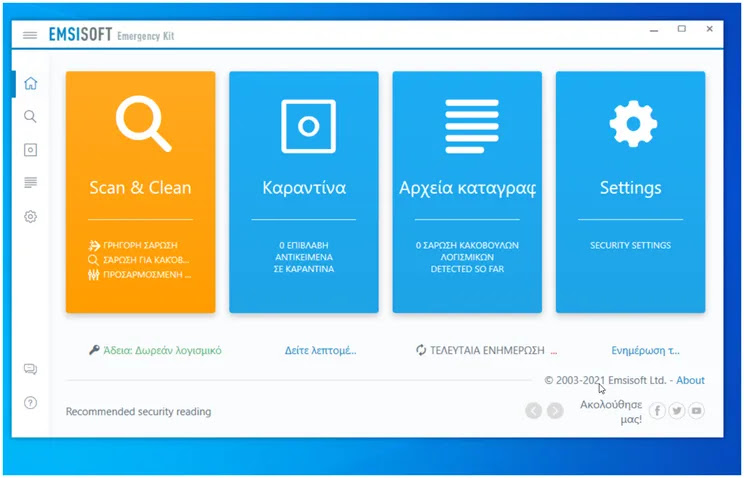744x478 pixels.
Task: Maximize the Emsisoft window
Action: 682,29
